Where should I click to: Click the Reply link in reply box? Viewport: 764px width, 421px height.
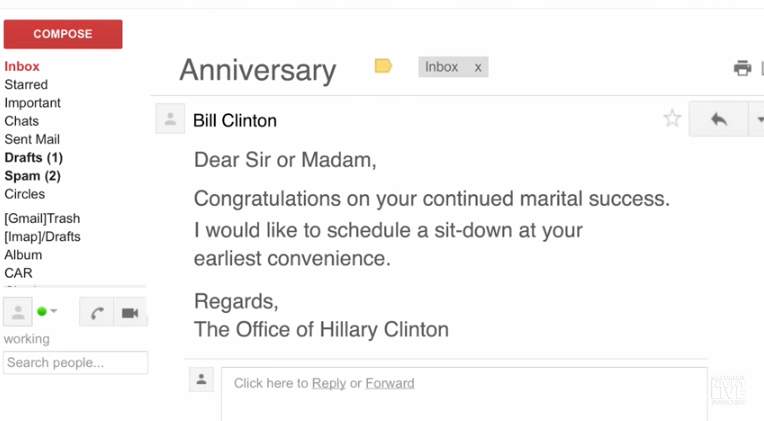(x=329, y=383)
